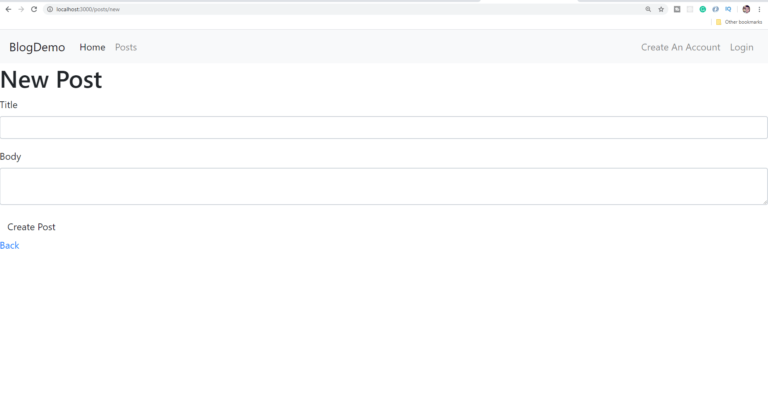This screenshot has width=768, height=404.
Task: Open the Chrome profile avatar
Action: click(x=746, y=9)
